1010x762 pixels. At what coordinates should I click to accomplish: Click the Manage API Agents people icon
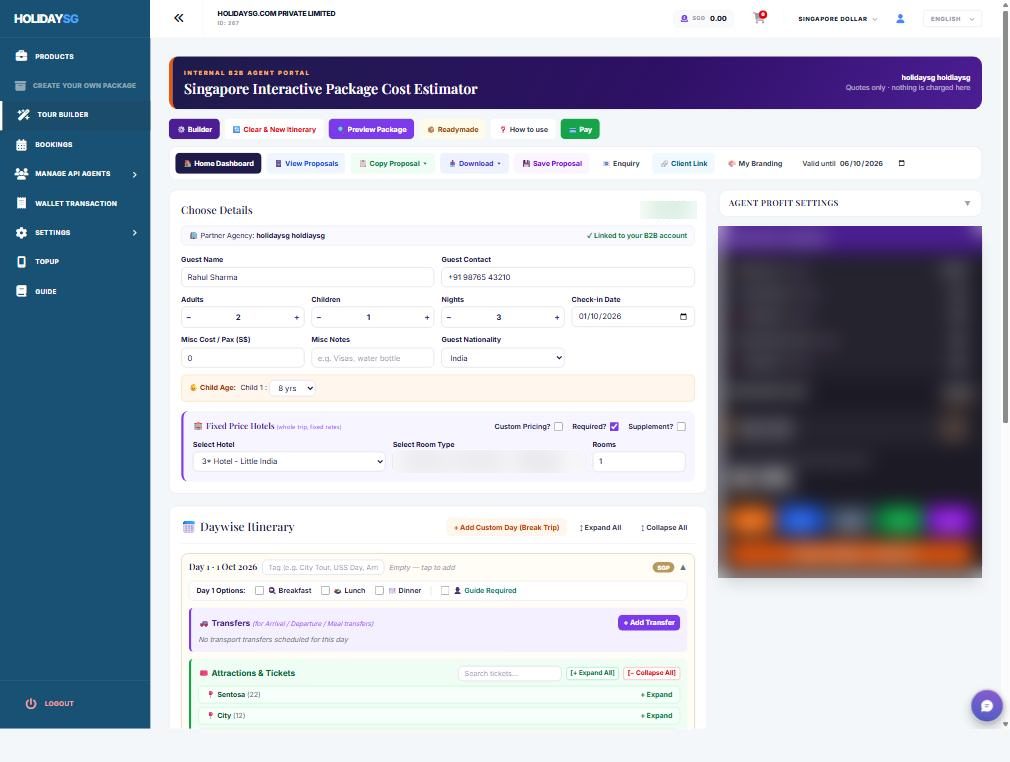click(21, 174)
